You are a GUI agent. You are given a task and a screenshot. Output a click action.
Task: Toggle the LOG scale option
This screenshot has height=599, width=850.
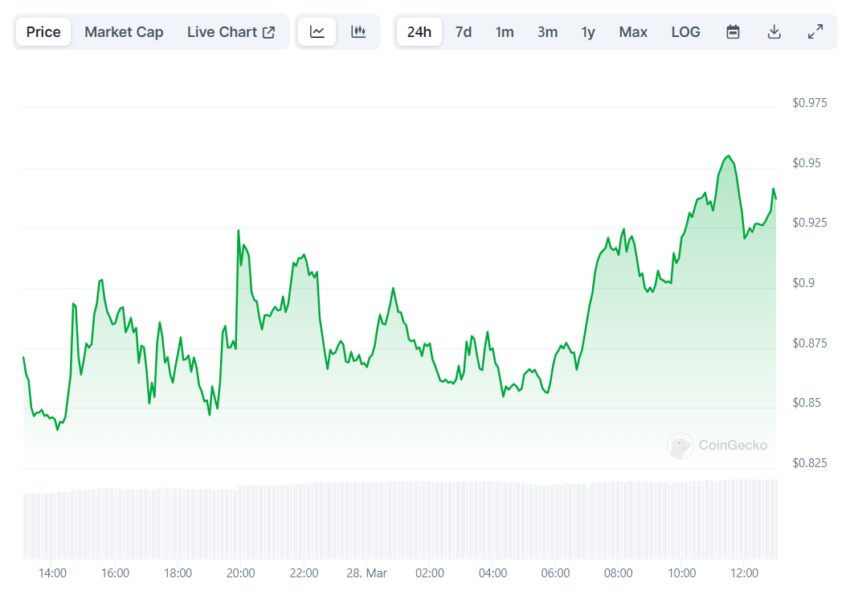click(686, 32)
